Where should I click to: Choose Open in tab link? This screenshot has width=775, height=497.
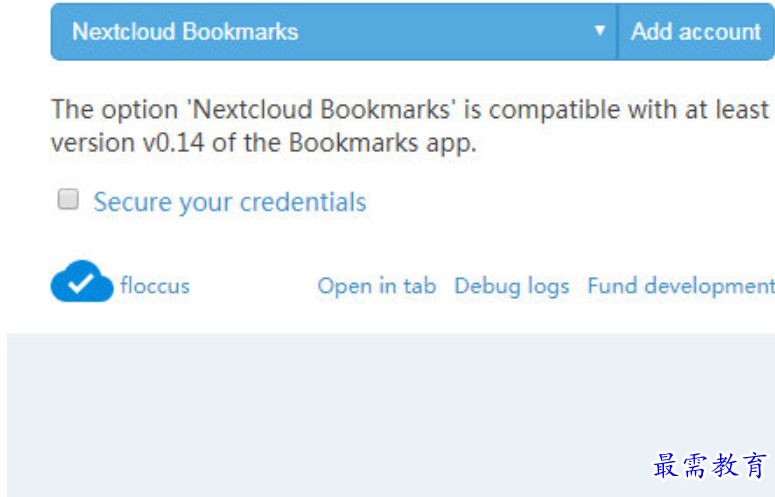377,286
